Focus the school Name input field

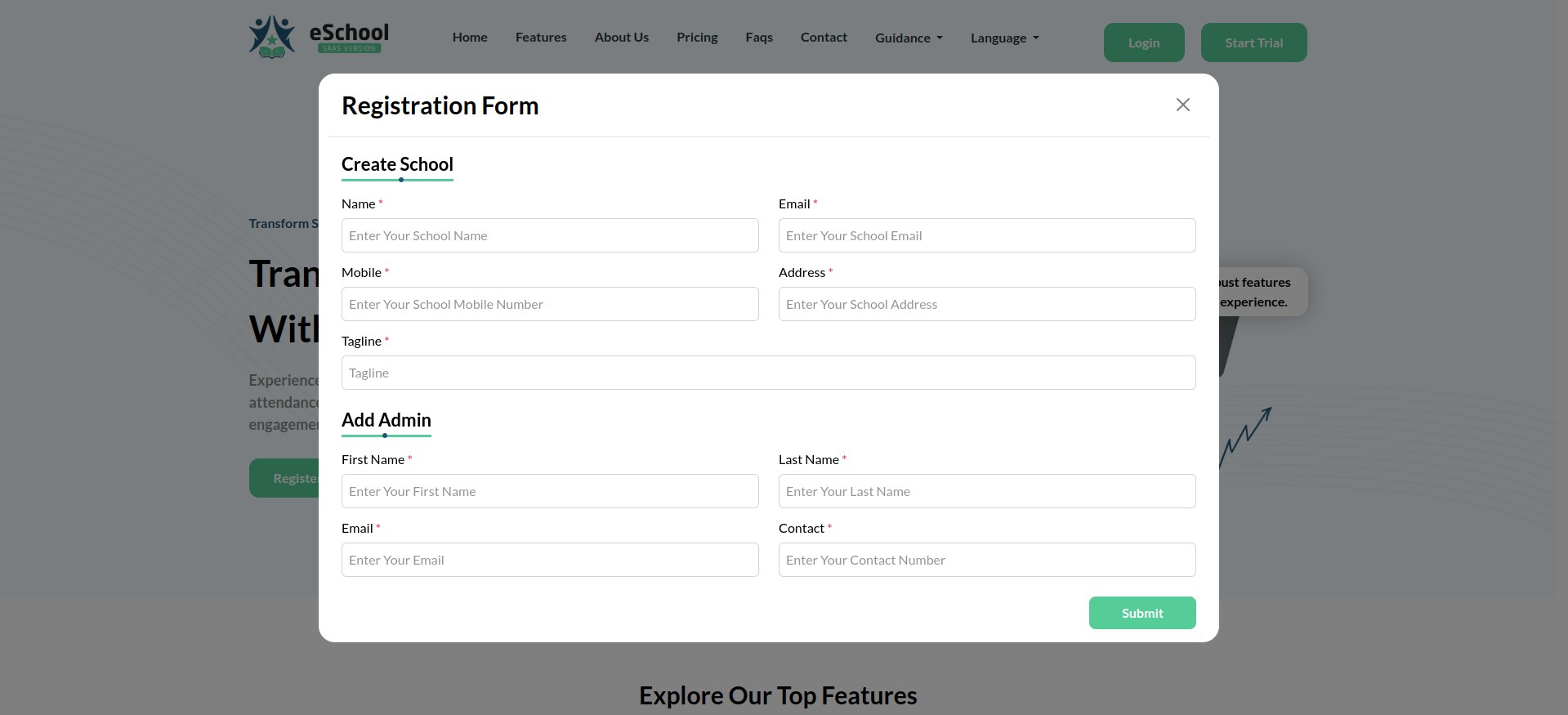point(550,235)
